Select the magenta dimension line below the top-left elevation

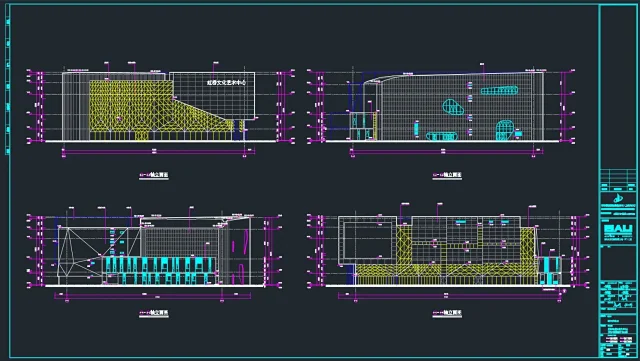click(x=158, y=152)
